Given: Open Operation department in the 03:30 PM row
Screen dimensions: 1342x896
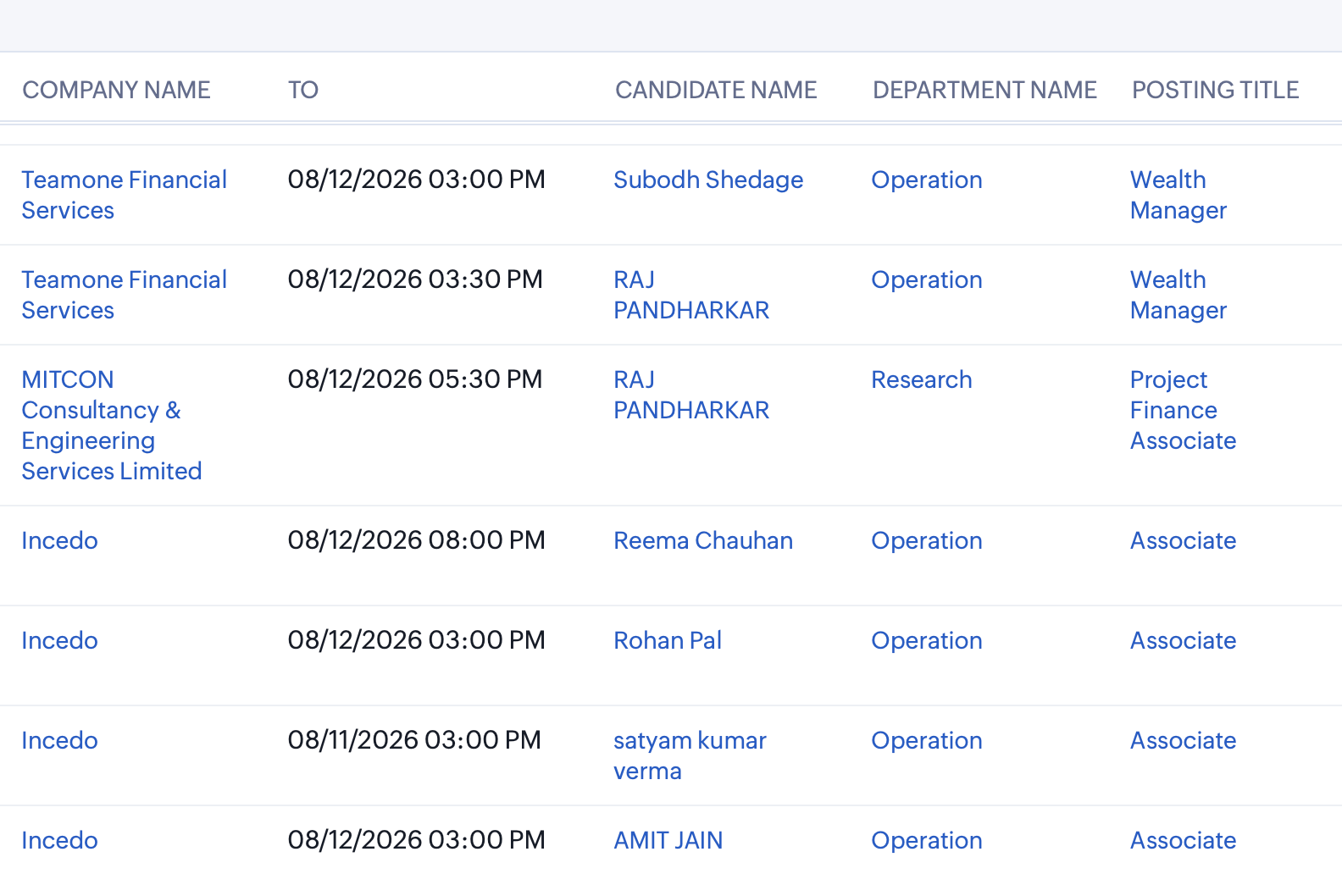Looking at the screenshot, I should (x=927, y=279).
